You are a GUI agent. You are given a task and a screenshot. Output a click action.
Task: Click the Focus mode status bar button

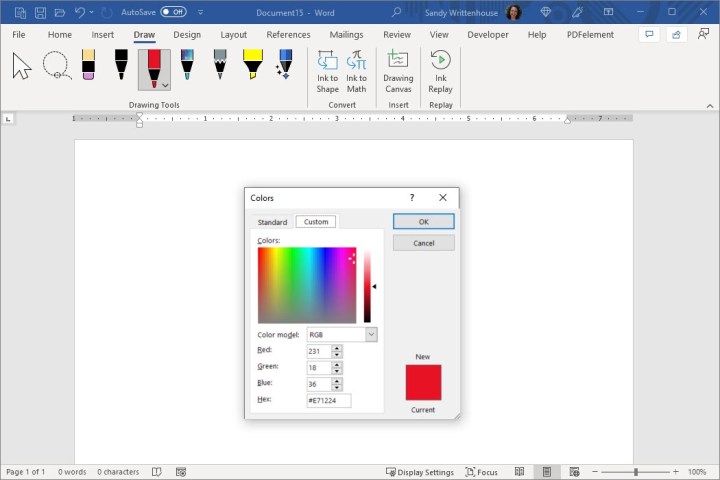coord(481,472)
